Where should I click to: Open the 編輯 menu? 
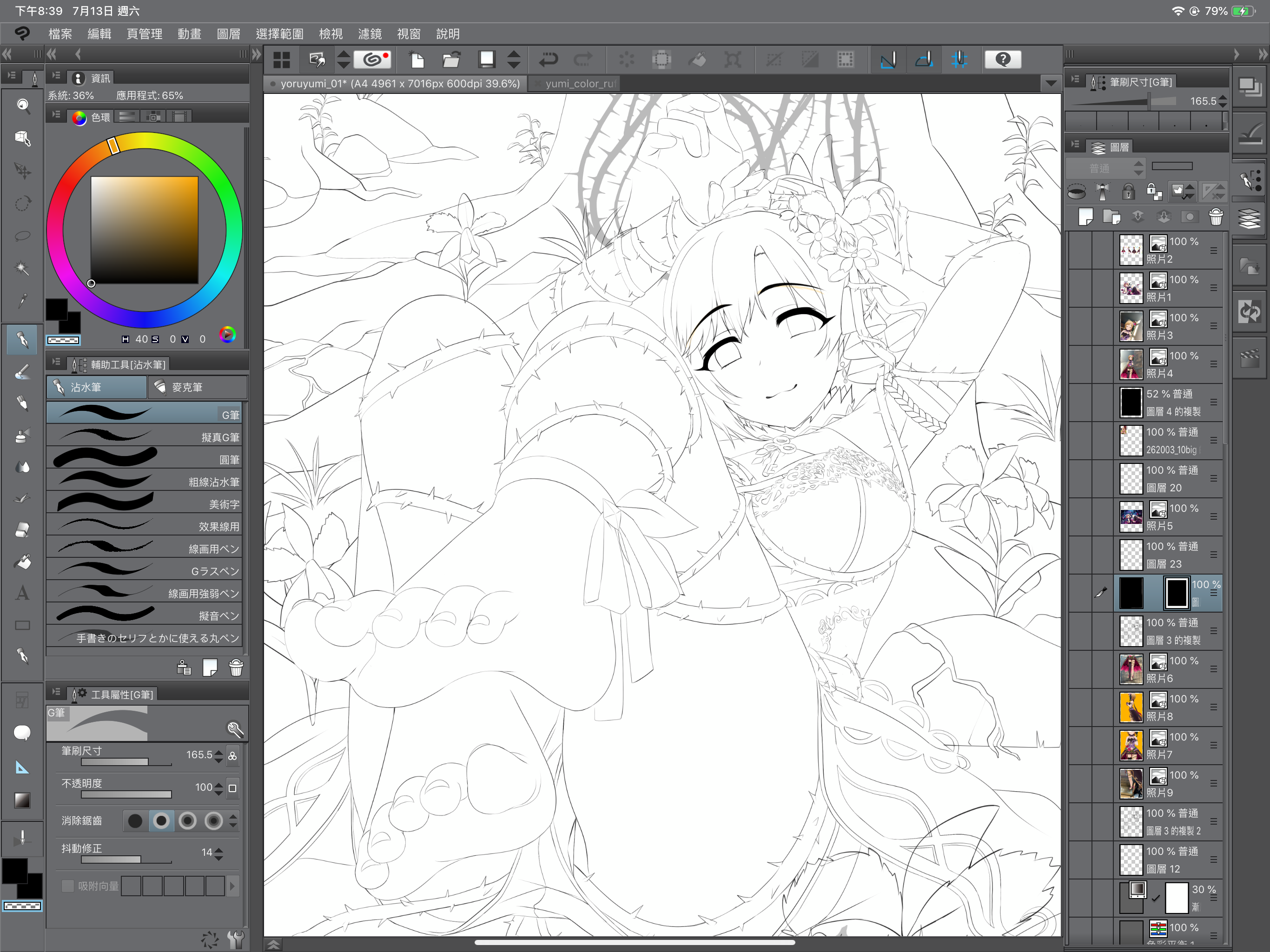click(x=99, y=34)
